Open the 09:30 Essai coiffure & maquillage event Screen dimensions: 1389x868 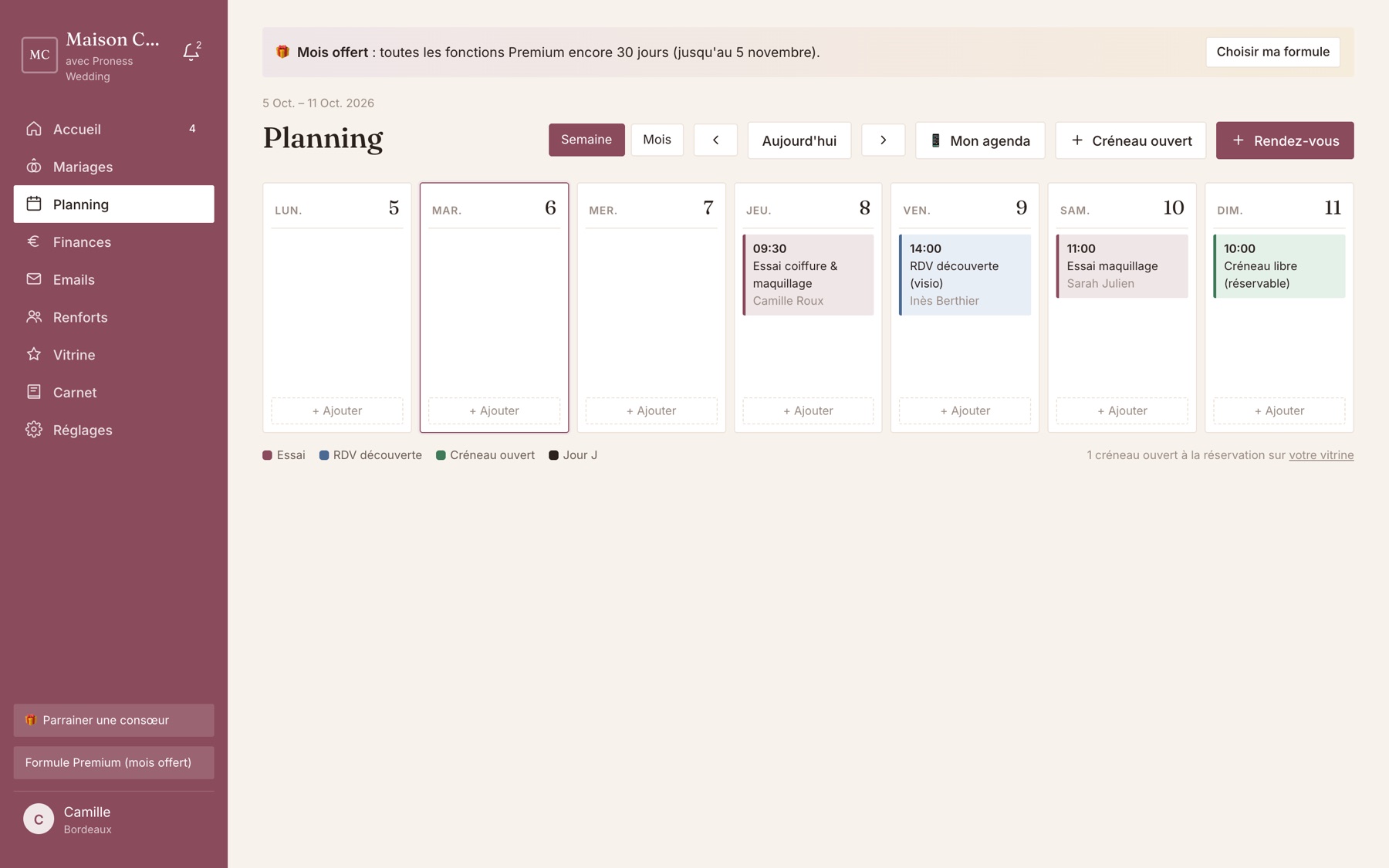point(808,275)
